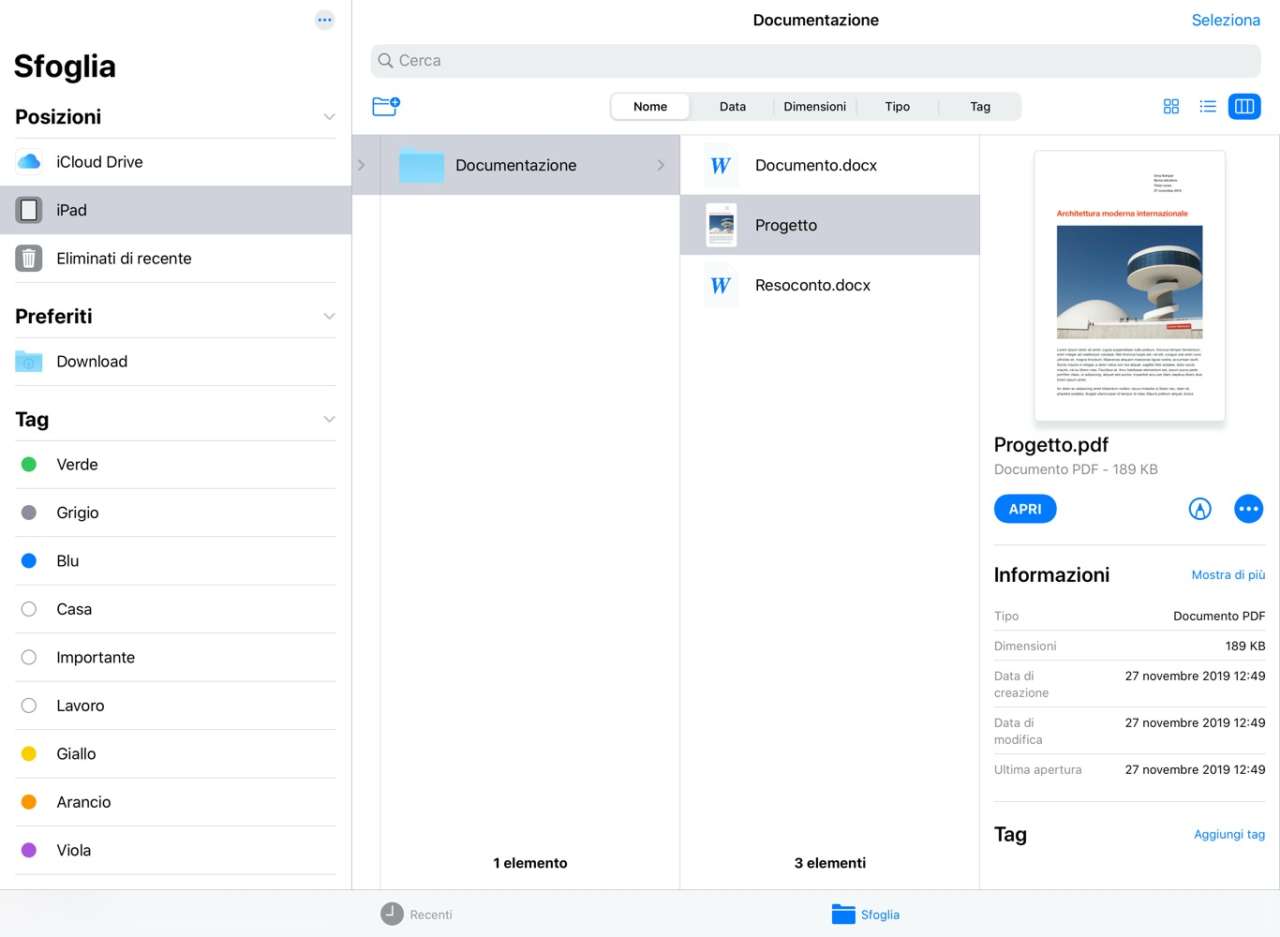The width and height of the screenshot is (1280, 937).
Task: Tap the Progetto file thumbnail icon
Action: (x=721, y=225)
